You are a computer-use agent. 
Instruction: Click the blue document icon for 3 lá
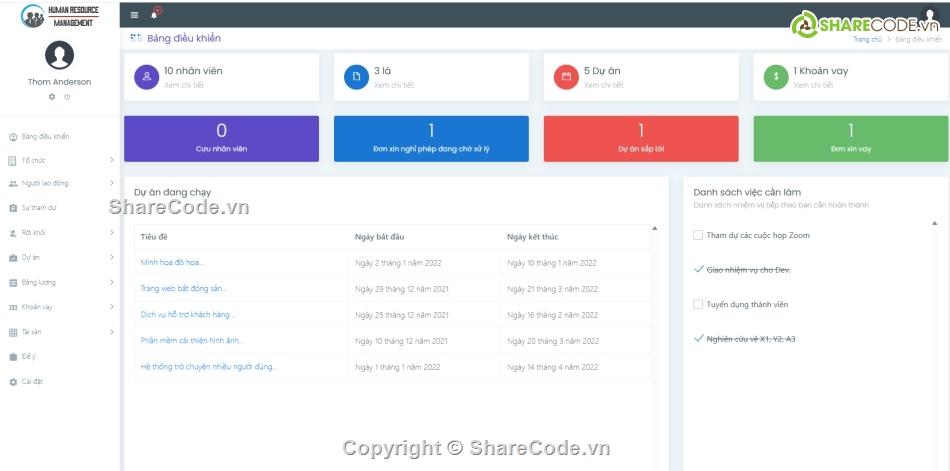tap(356, 77)
